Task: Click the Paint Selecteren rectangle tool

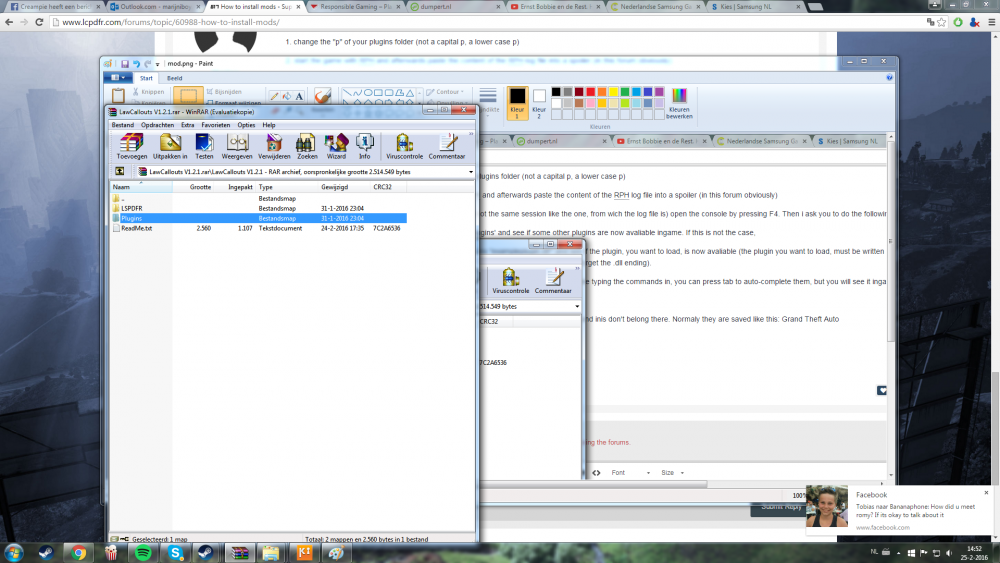Action: (x=188, y=96)
